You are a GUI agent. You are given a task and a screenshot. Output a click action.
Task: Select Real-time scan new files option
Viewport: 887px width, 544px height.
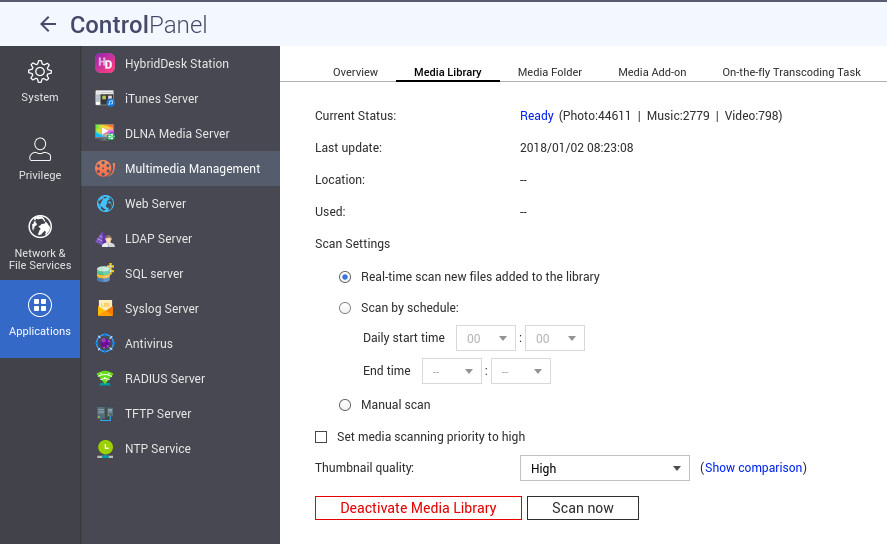345,276
